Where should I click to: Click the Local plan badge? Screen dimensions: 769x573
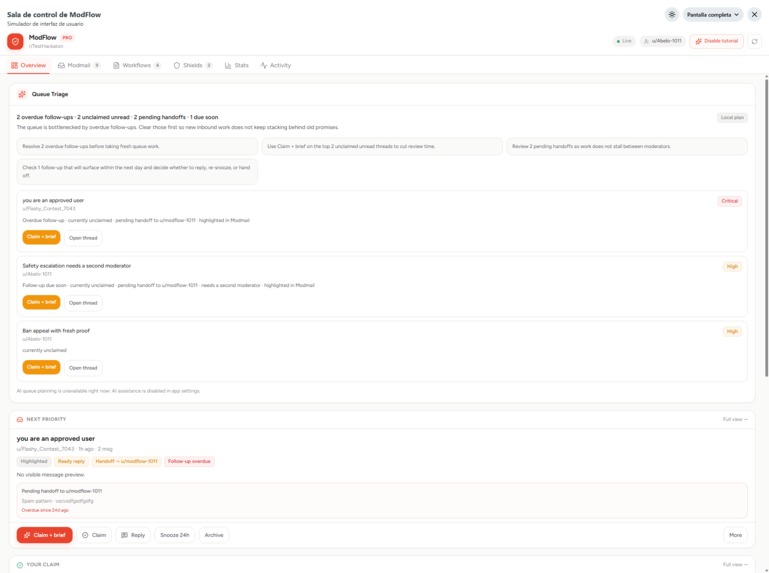[732, 118]
